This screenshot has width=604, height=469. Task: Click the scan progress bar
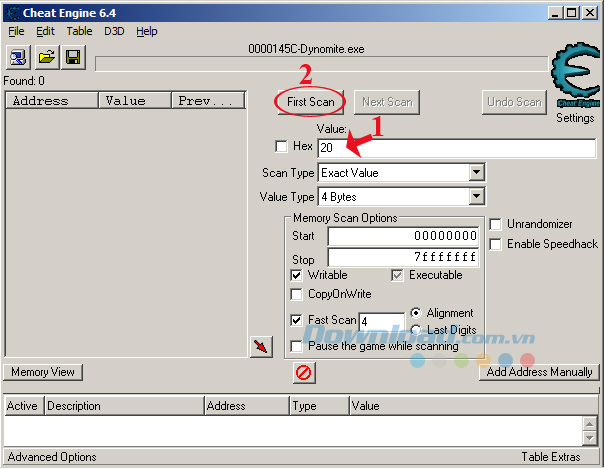click(x=322, y=64)
